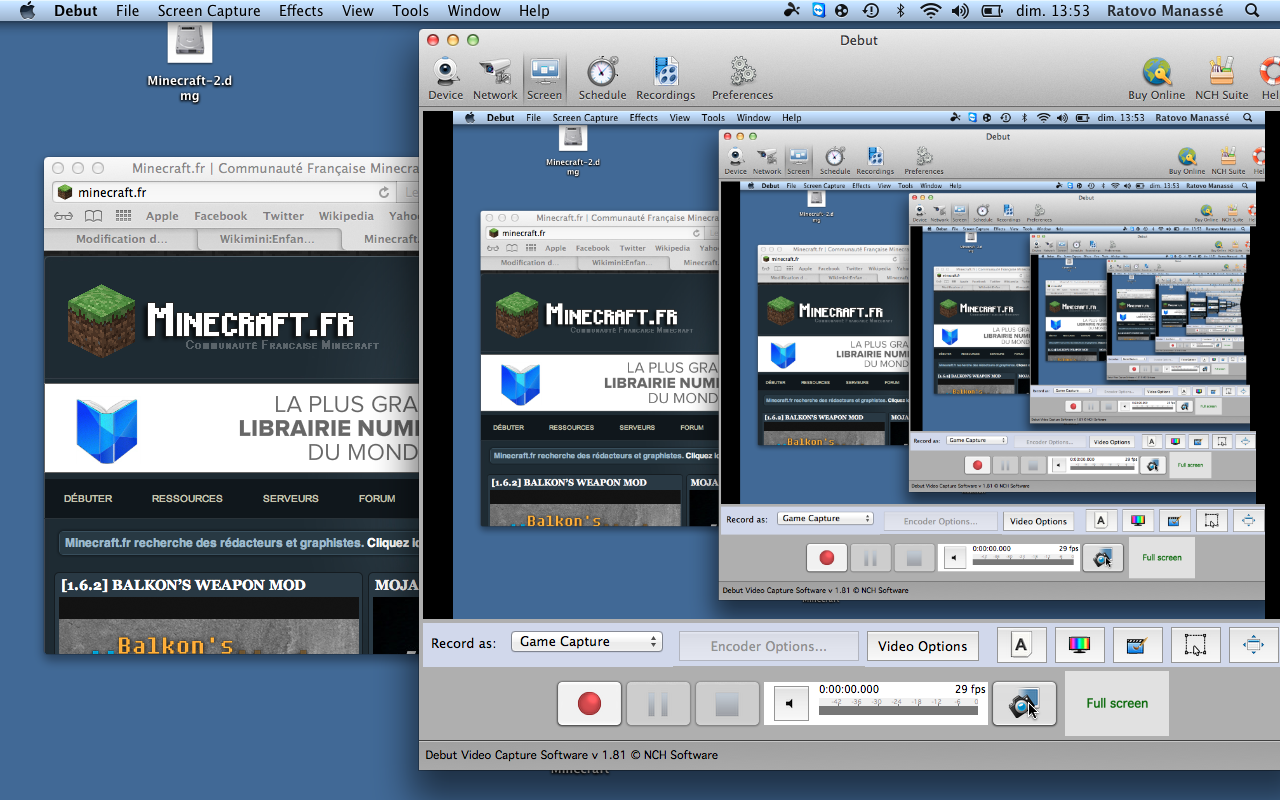Open the Twitter bookmark in Safari

click(x=284, y=216)
